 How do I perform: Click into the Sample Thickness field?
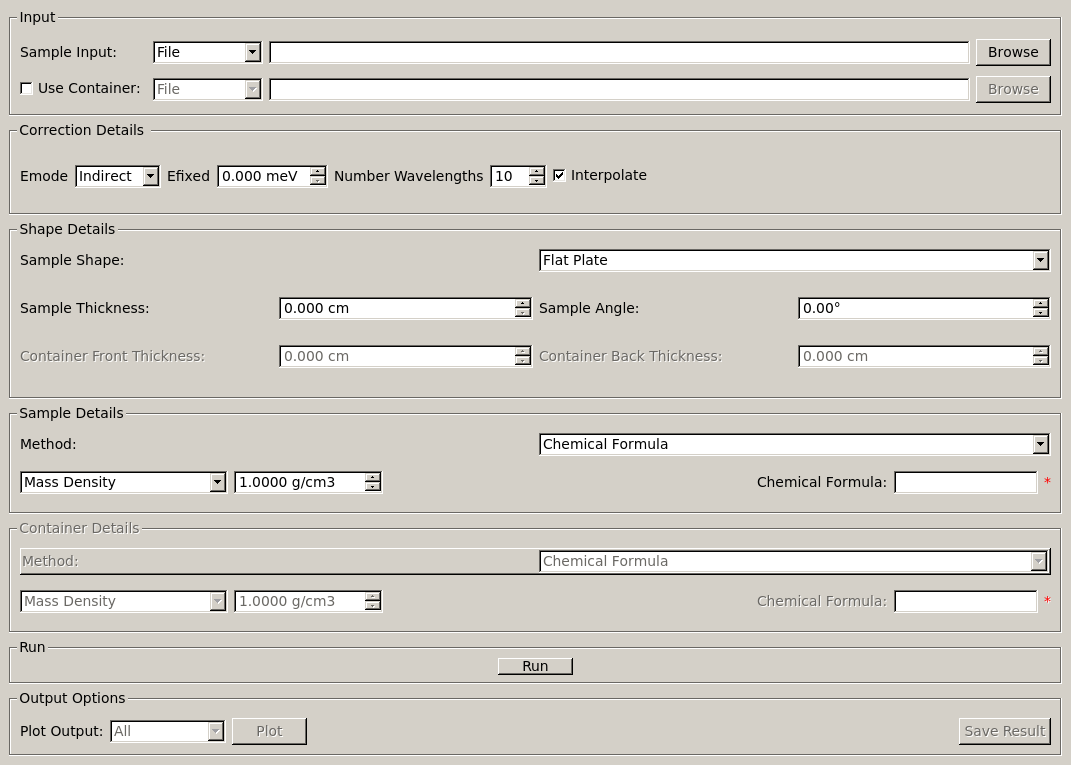click(396, 308)
